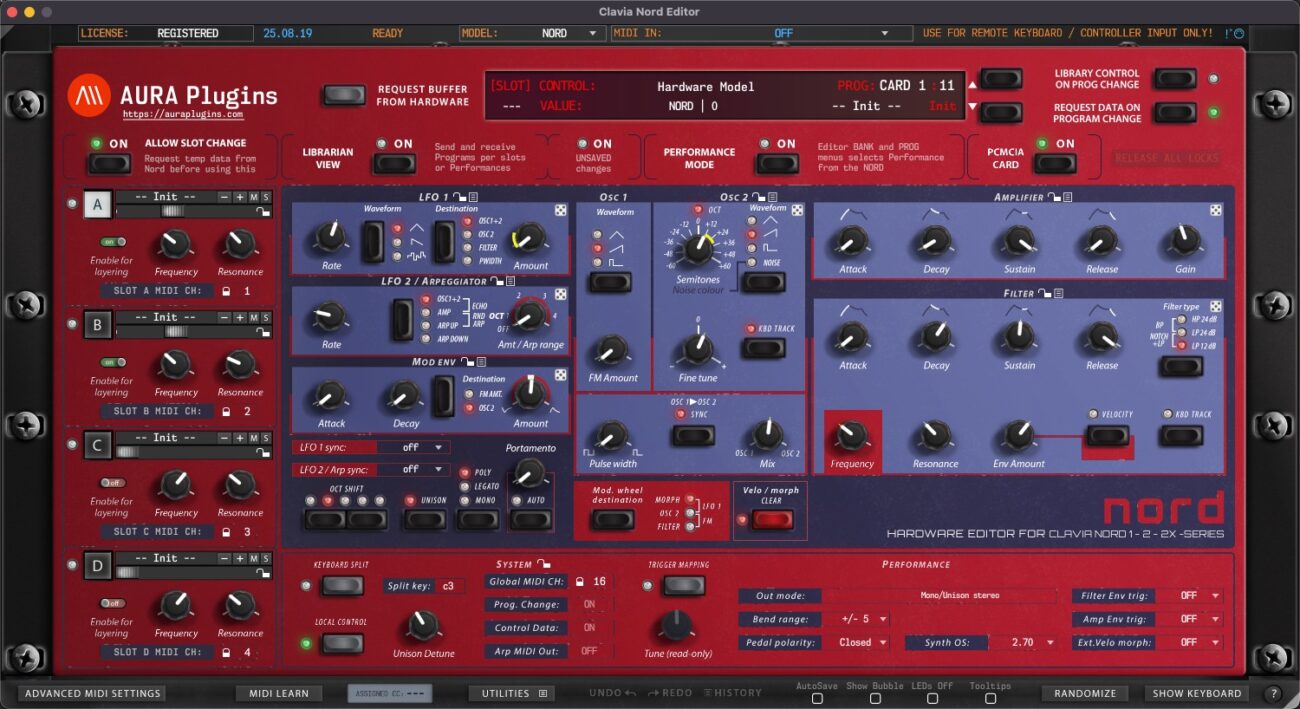Check the Tooltips checkbox

(x=989, y=698)
